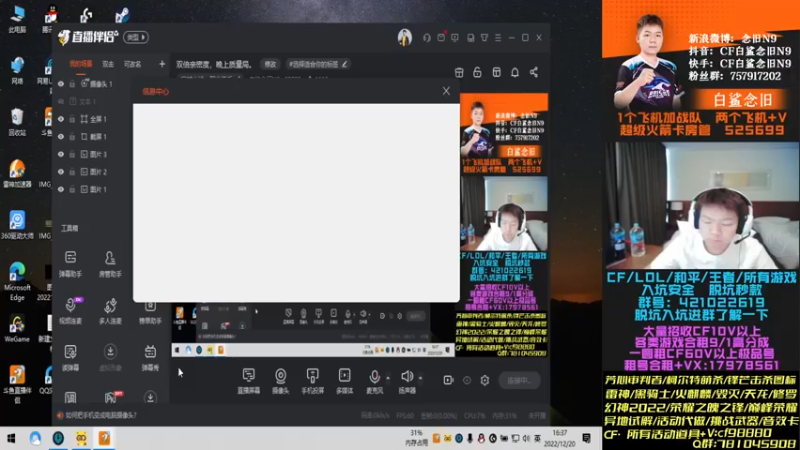Open WeGame on the desktop

click(17, 329)
